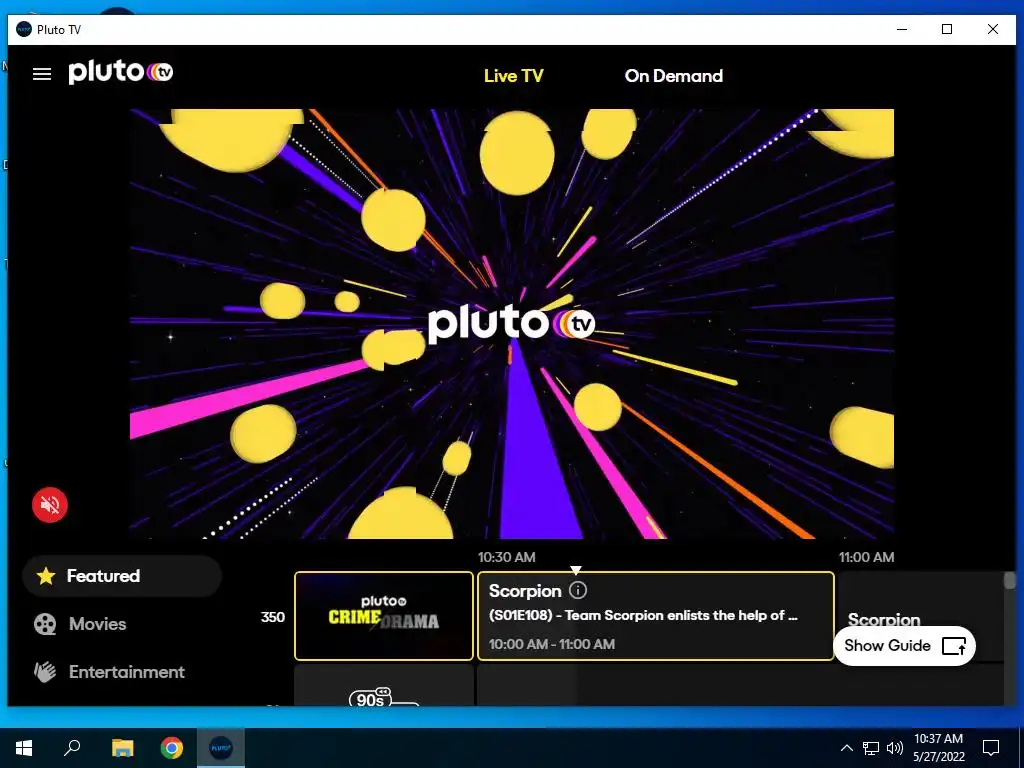1024x768 pixels.
Task: Click the Show Guide button
Action: [x=904, y=646]
